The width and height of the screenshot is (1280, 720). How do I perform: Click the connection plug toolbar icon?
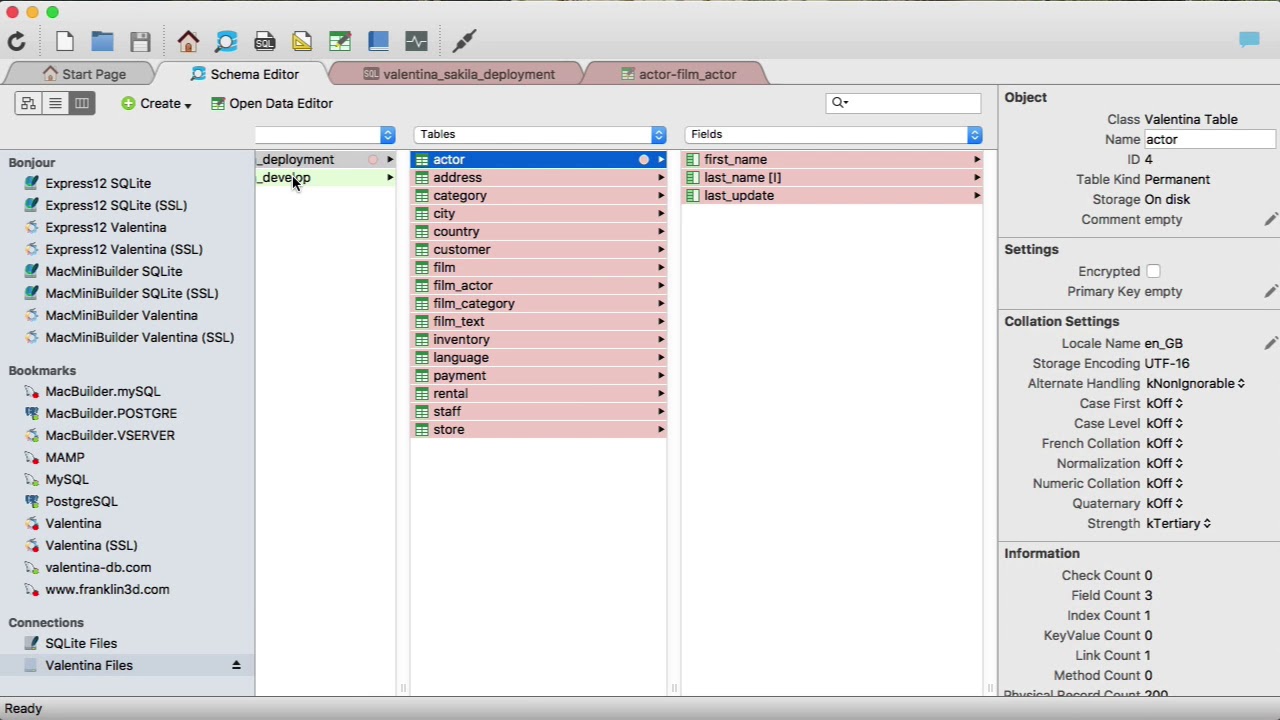(x=464, y=41)
